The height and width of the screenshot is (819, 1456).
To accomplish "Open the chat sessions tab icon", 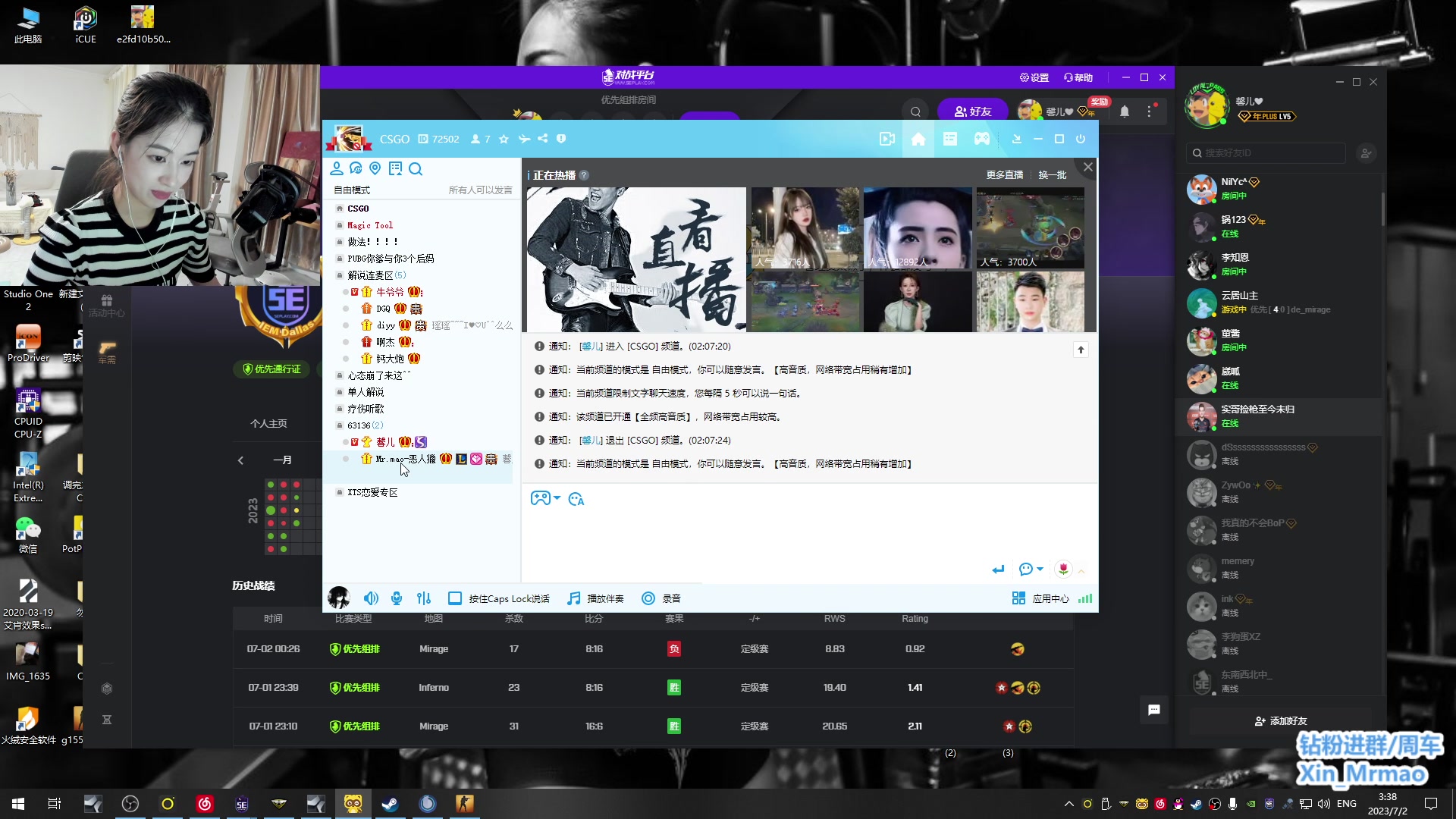I will (x=356, y=168).
